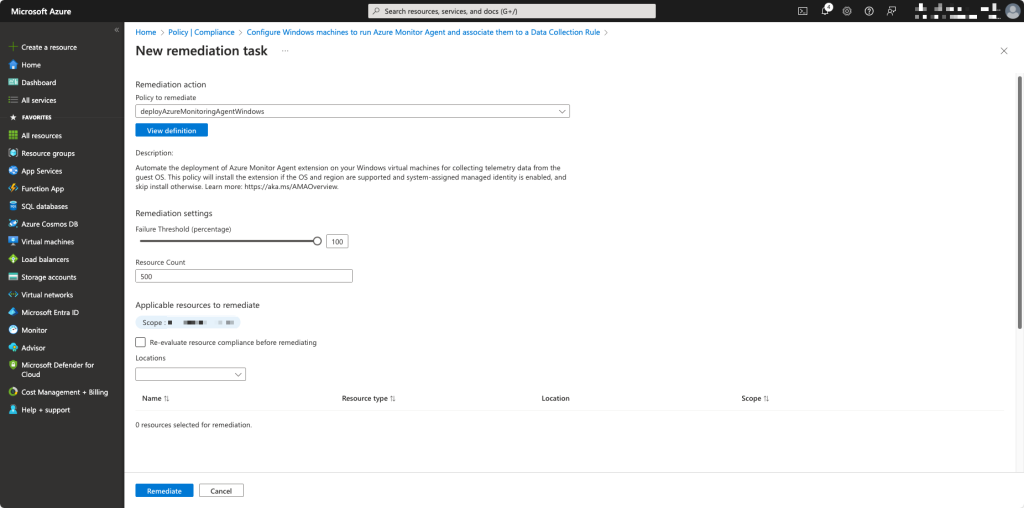
Task: Click the All resources grid icon
Action: (x=12, y=135)
